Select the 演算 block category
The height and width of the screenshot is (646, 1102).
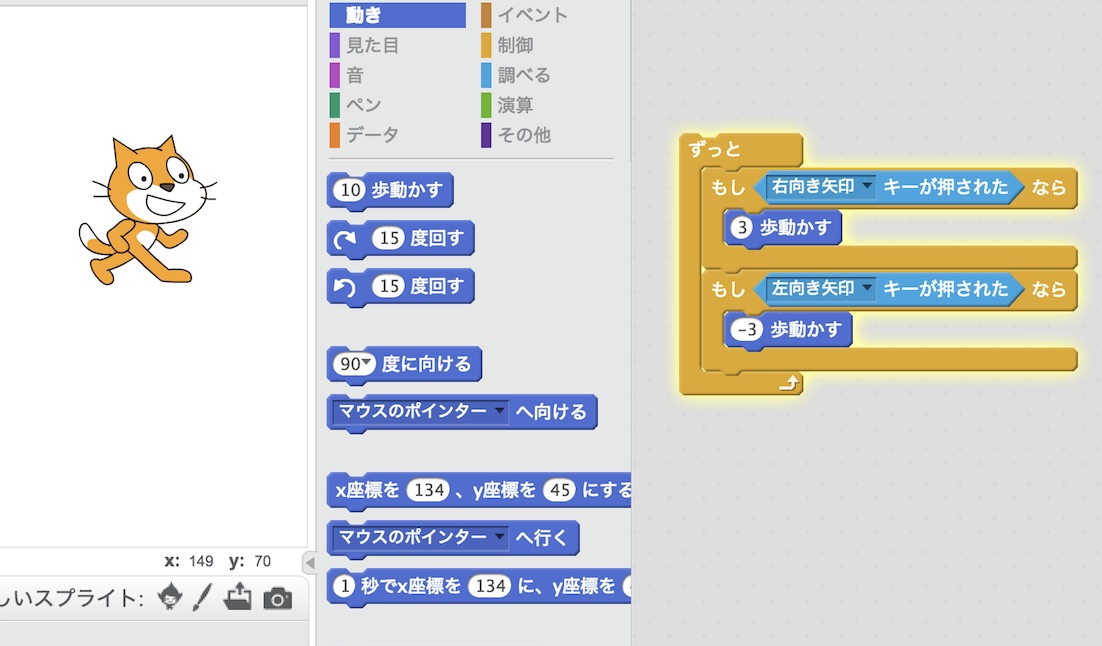(507, 105)
